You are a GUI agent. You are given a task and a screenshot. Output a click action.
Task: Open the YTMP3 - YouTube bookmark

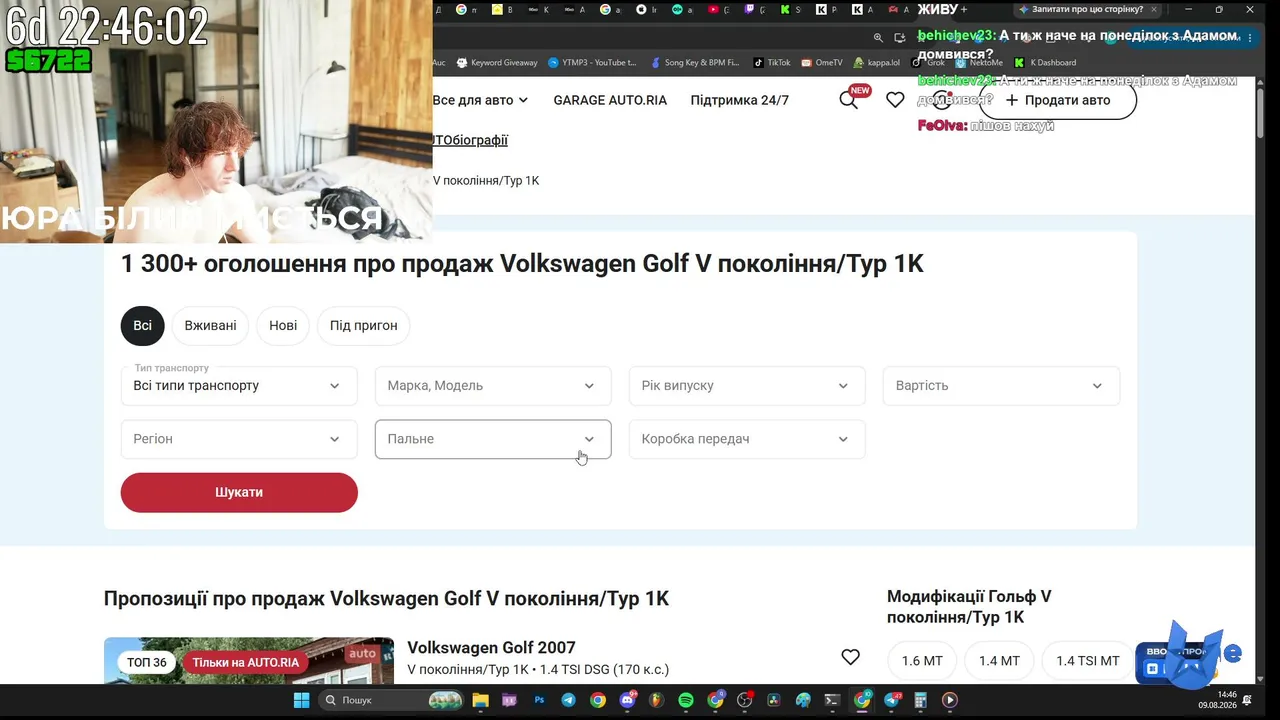click(x=592, y=62)
